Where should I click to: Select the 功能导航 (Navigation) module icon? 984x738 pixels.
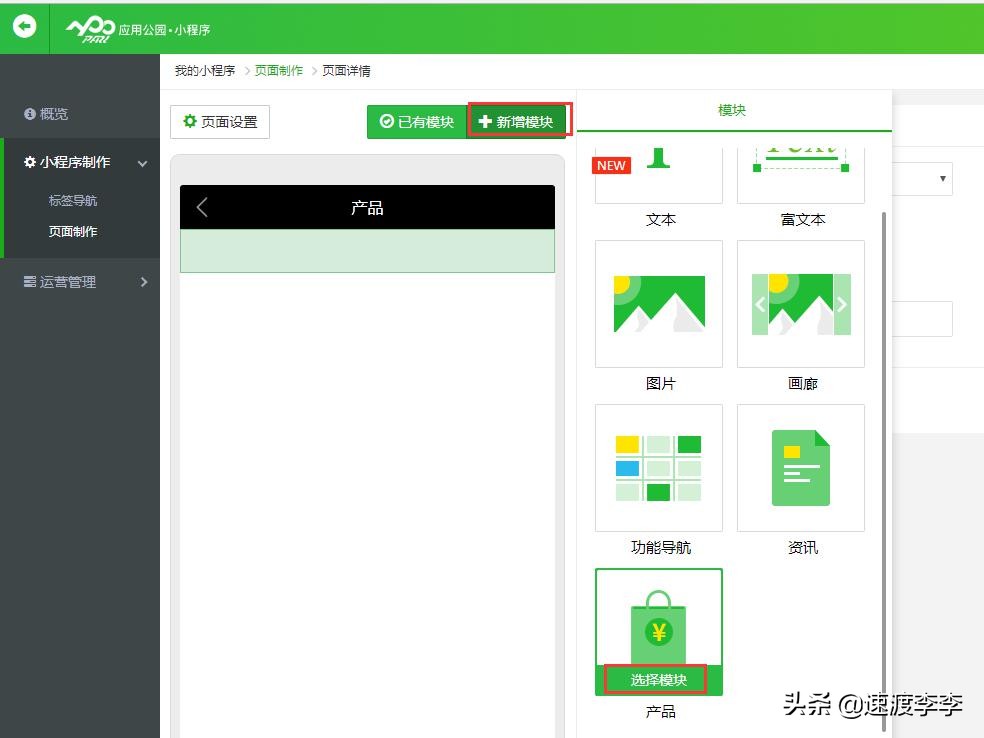(x=658, y=467)
